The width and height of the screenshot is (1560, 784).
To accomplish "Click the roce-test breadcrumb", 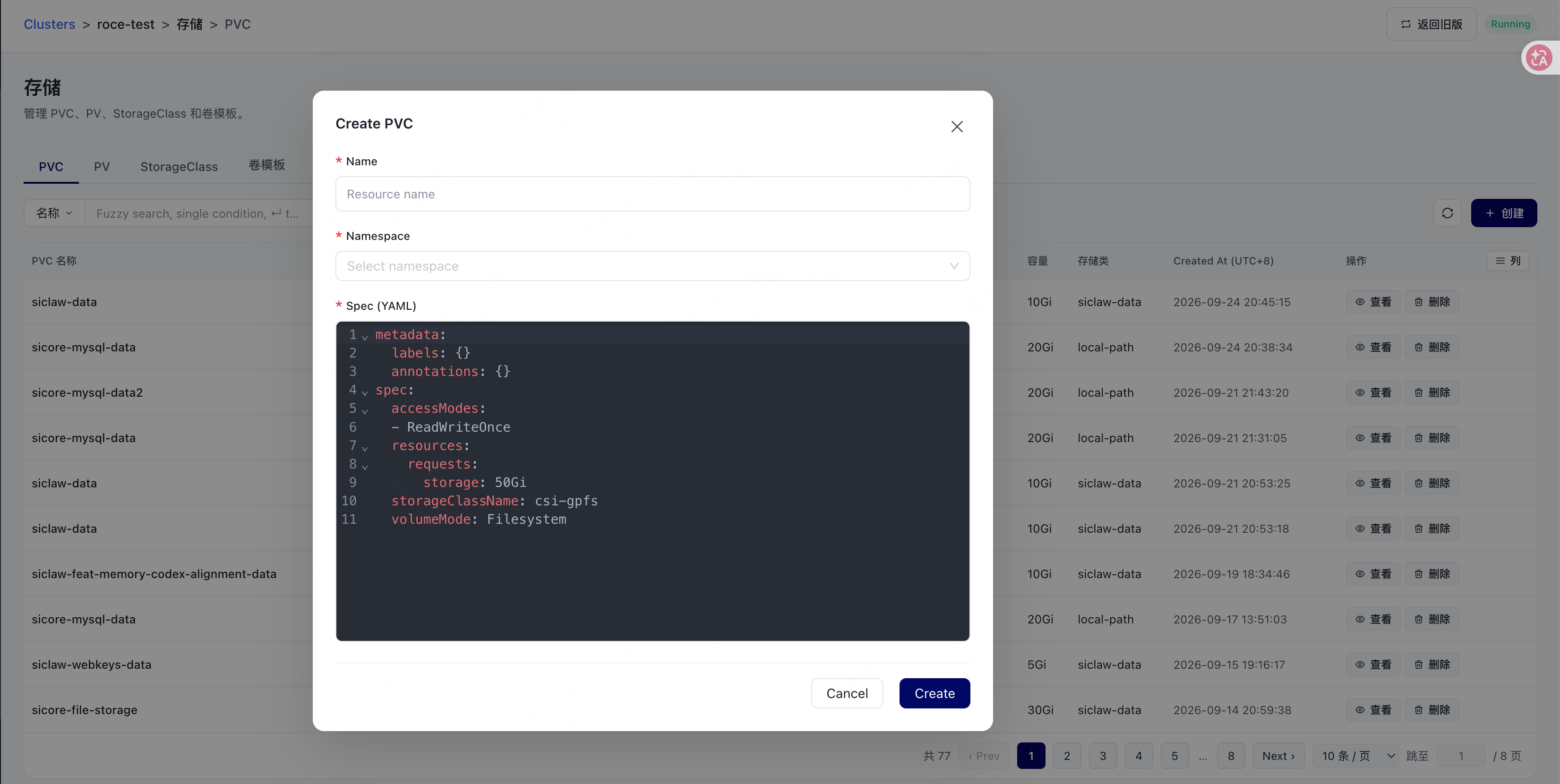I will click(x=125, y=24).
